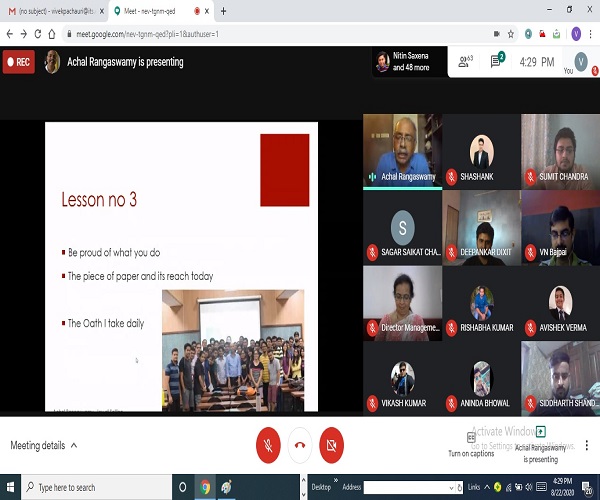Close the Gmail browser tab
The image size is (600, 500).
point(102,11)
